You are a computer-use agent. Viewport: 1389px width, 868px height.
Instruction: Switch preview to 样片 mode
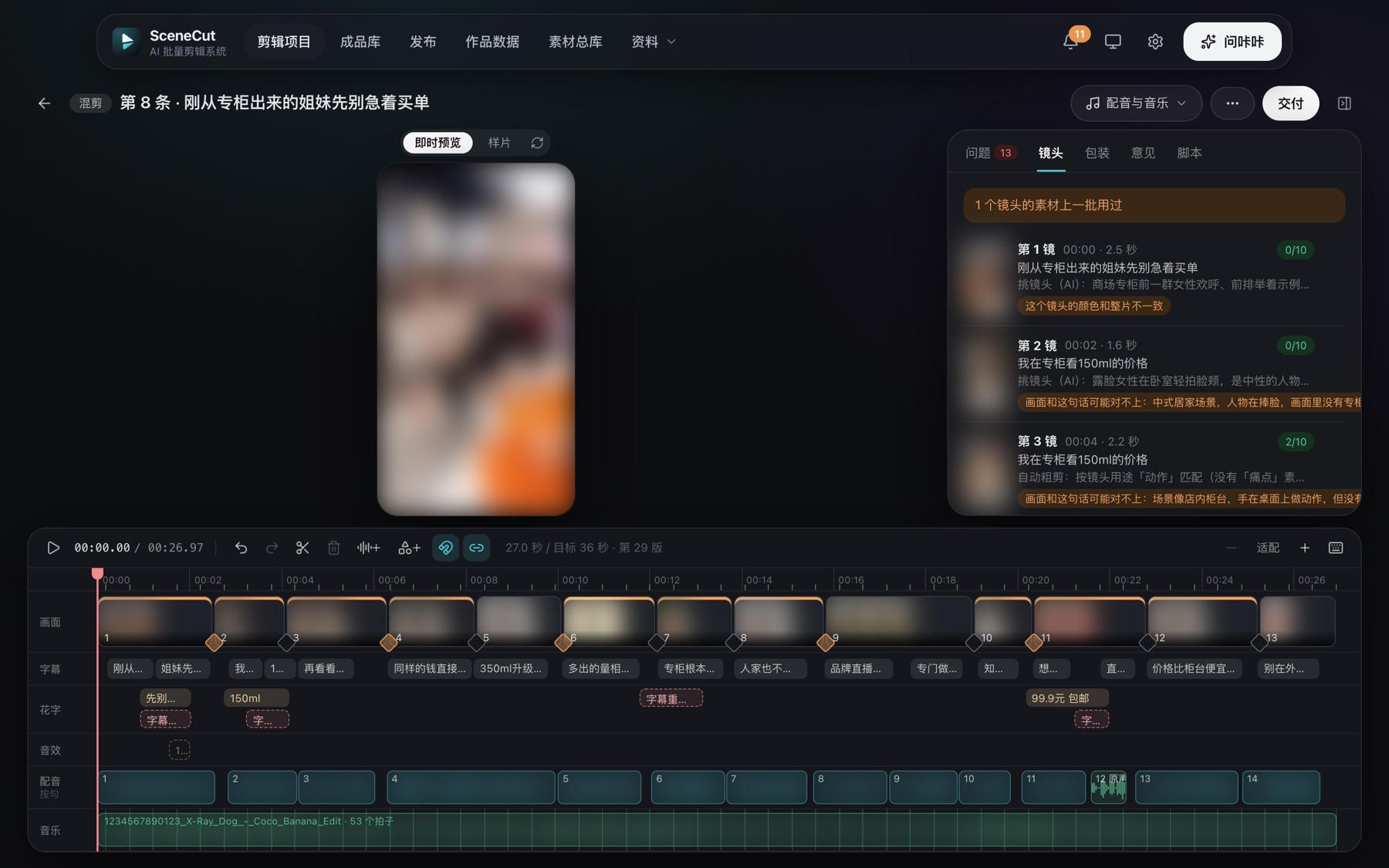[x=499, y=143]
